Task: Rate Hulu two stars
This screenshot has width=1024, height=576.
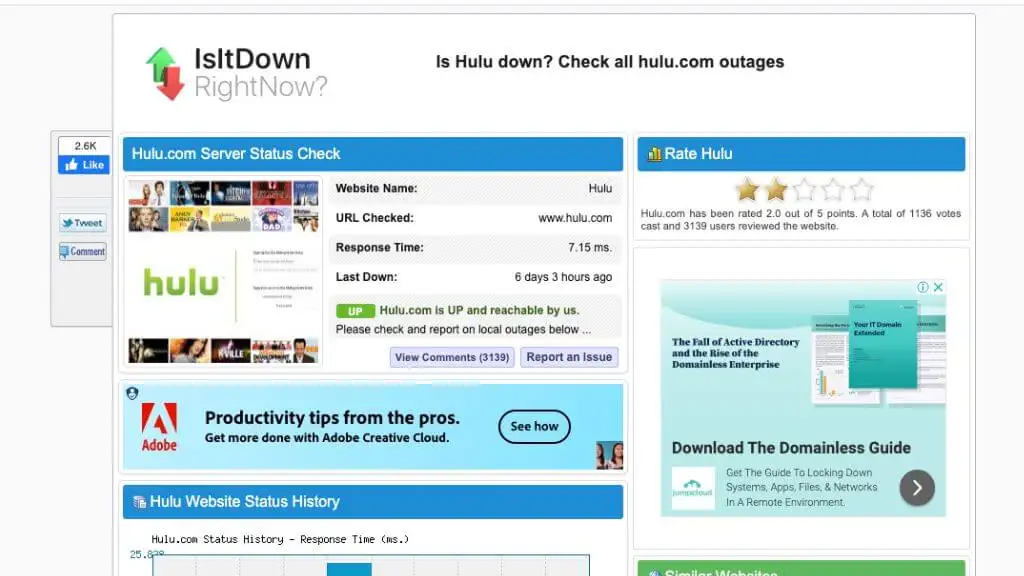Action: point(775,189)
